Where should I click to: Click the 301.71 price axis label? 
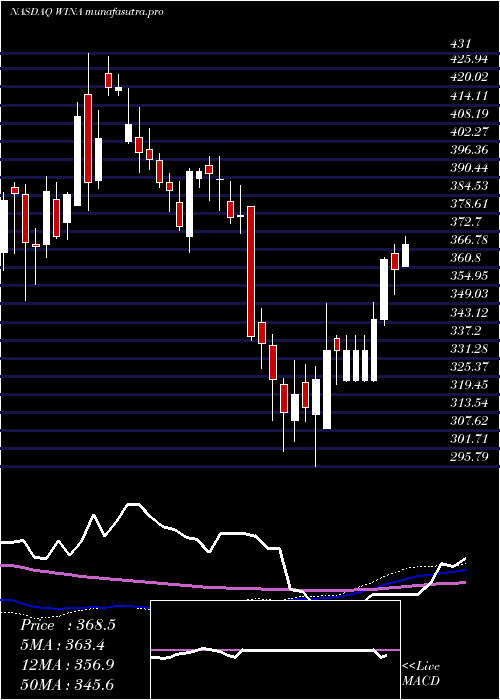468,439
